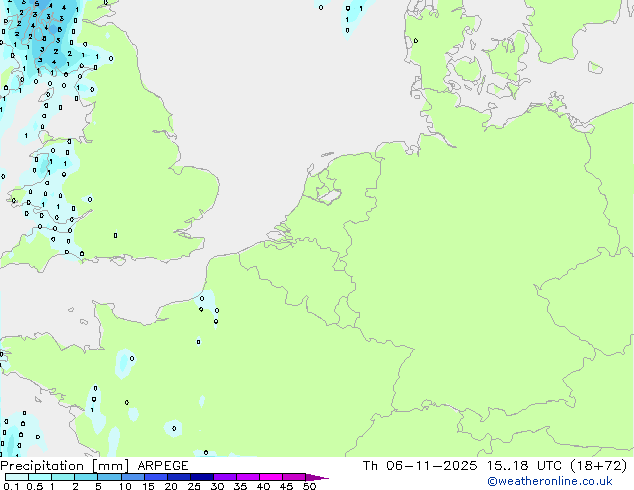
Task: Click the 25–30 mm dark navy swatch
Action: click(x=201, y=477)
